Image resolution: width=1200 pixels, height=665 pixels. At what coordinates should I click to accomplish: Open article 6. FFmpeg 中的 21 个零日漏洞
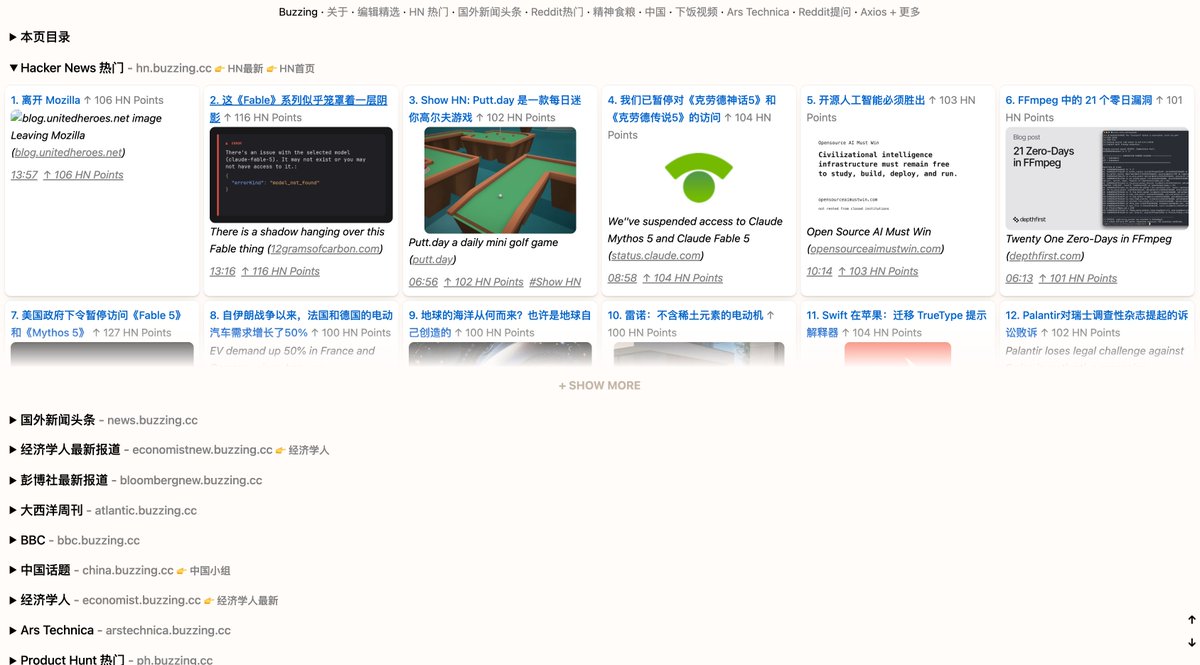(1079, 100)
